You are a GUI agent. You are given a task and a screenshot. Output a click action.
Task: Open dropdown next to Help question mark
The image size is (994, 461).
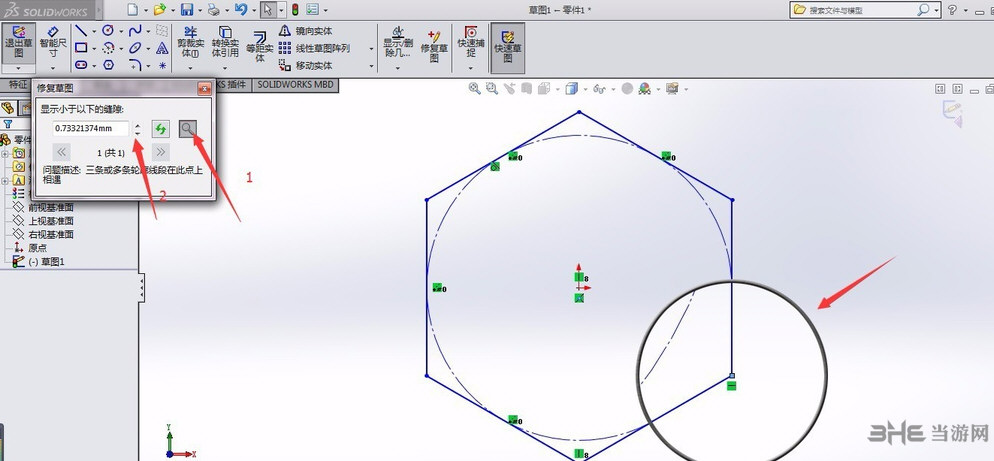point(966,10)
